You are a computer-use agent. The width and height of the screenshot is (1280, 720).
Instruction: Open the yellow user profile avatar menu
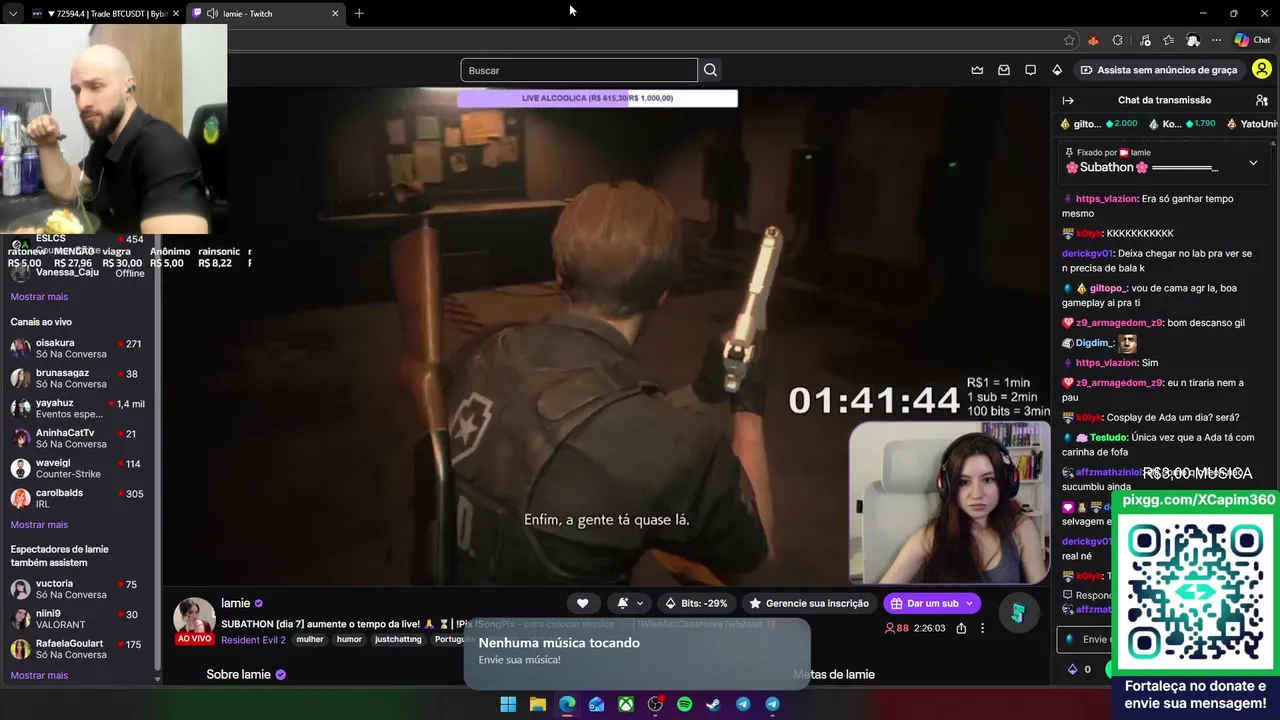tap(1261, 70)
